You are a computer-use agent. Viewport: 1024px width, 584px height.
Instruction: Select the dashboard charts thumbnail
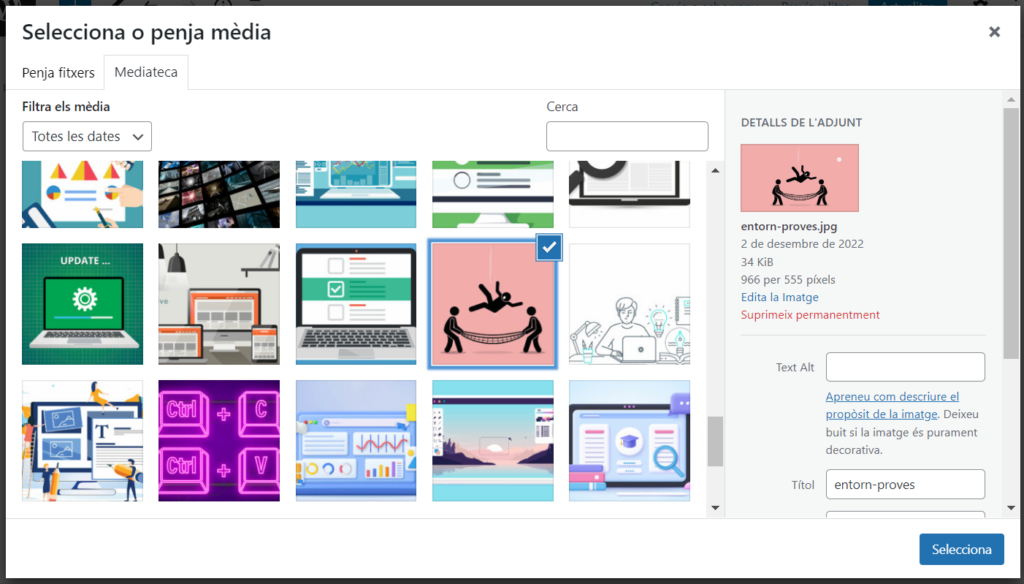pyautogui.click(x=356, y=440)
